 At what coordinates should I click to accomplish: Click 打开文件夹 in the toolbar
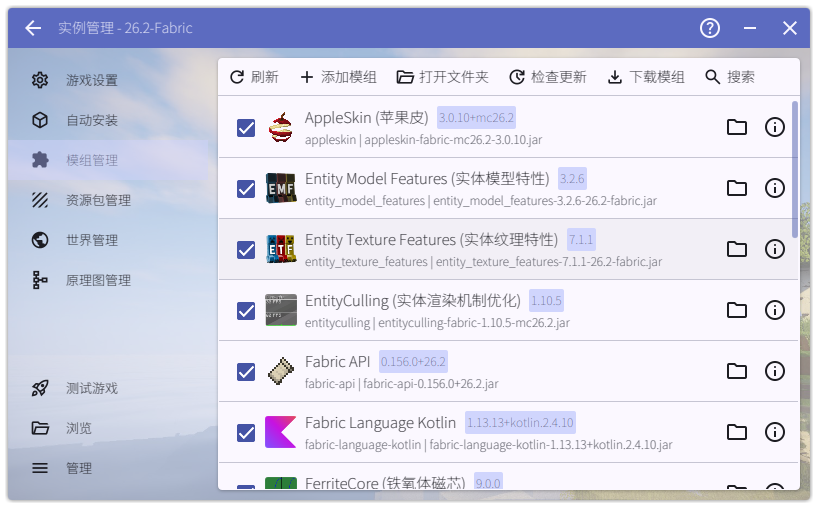point(442,77)
